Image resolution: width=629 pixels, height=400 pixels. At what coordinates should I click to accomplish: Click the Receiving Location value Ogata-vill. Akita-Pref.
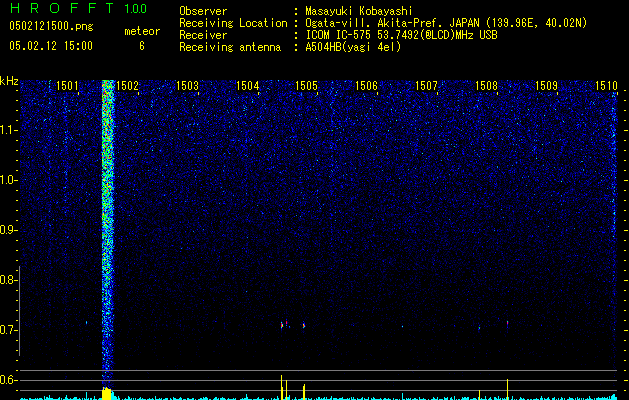375,23
